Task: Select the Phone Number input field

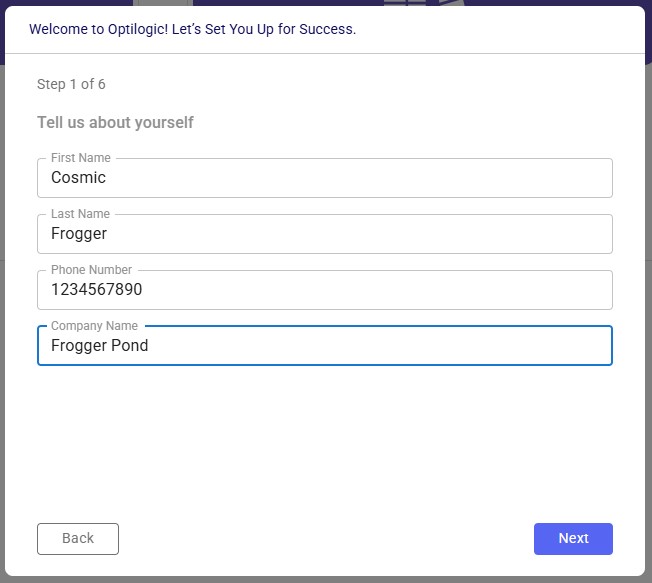Action: (x=325, y=290)
